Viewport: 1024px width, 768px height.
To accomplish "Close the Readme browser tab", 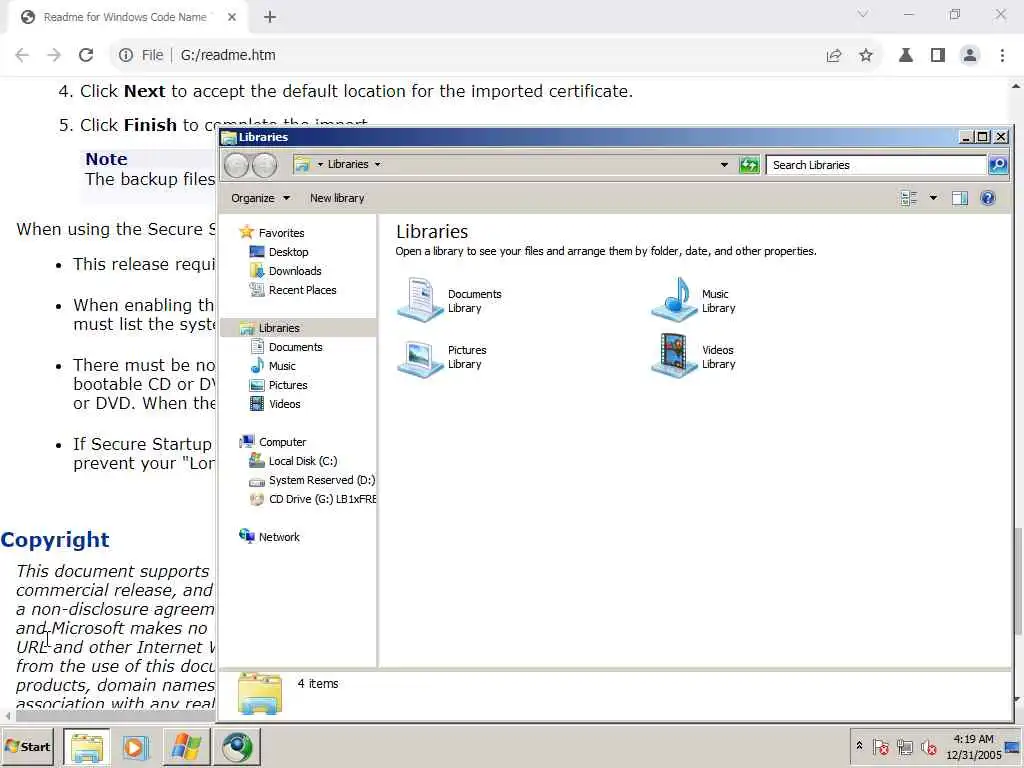I will click(231, 17).
